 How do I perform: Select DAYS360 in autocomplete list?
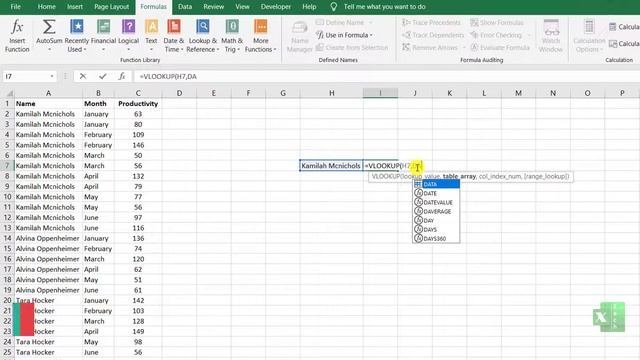point(436,238)
